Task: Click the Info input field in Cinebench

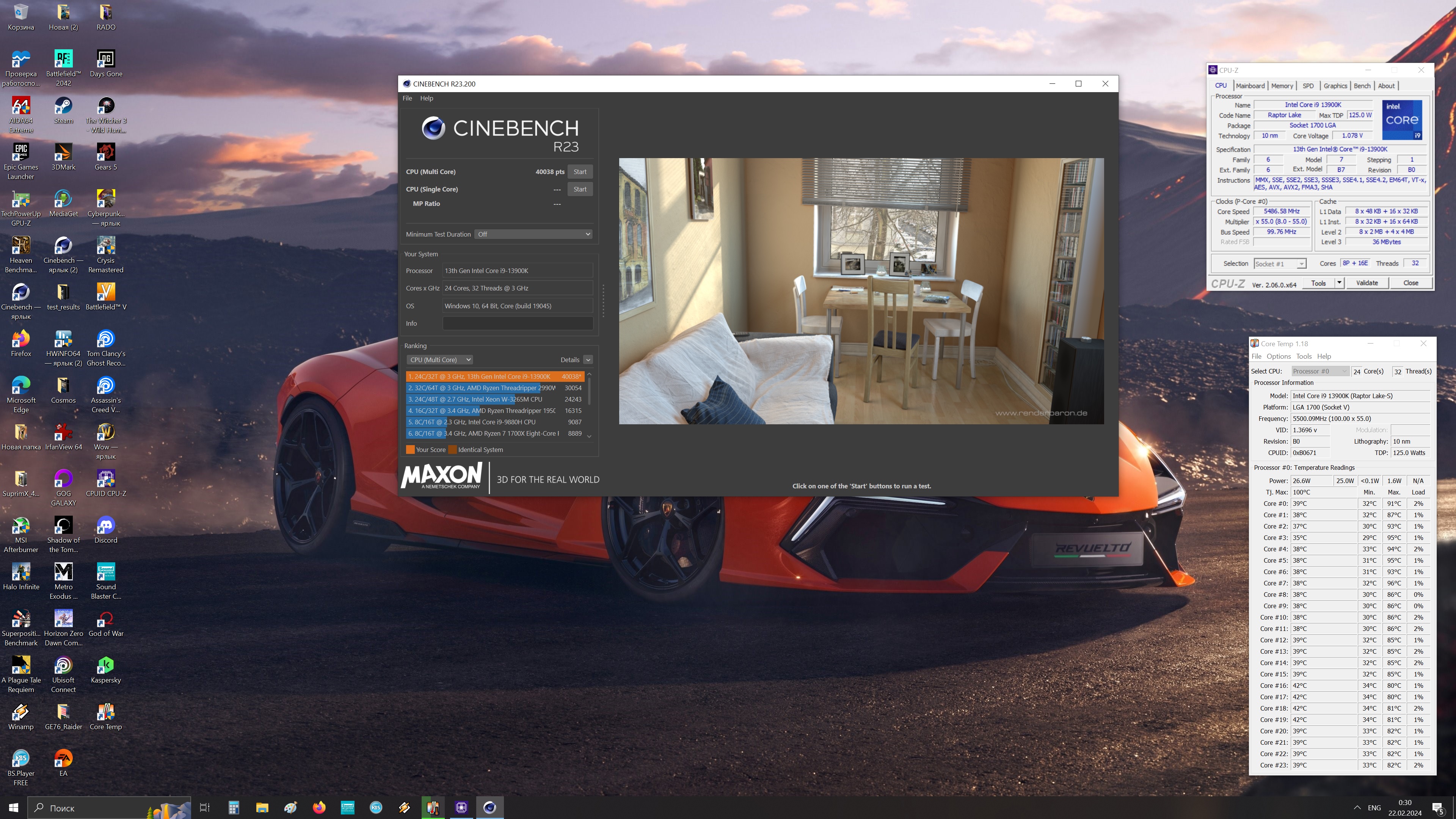Action: (517, 323)
